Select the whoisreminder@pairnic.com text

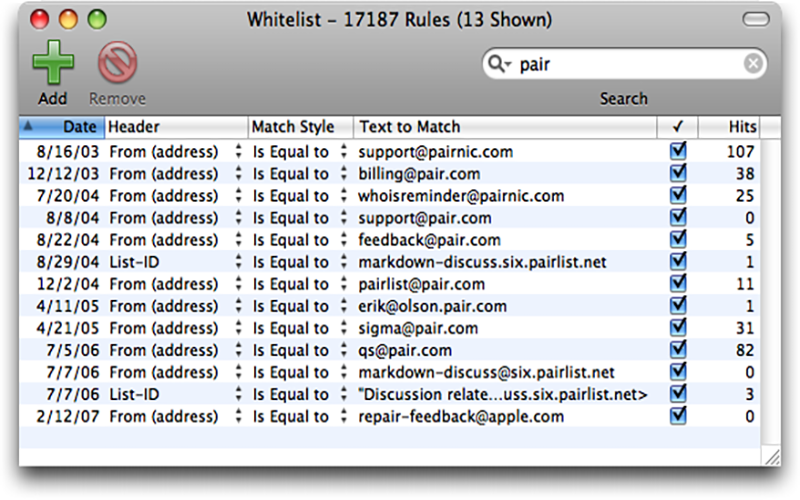pos(461,196)
